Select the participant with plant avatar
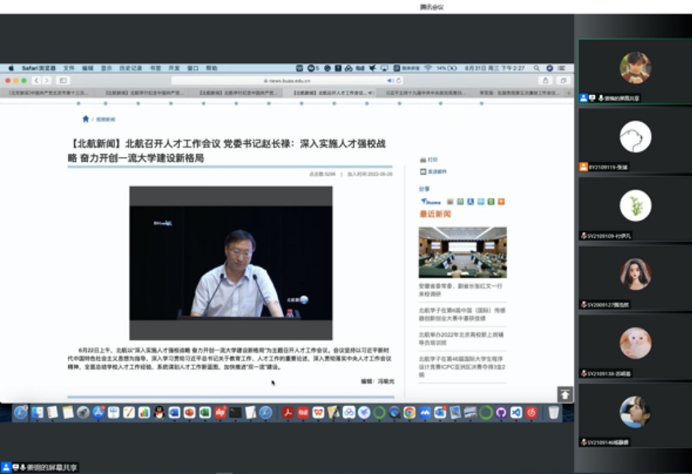Image resolution: width=693 pixels, height=474 pixels. (635, 205)
